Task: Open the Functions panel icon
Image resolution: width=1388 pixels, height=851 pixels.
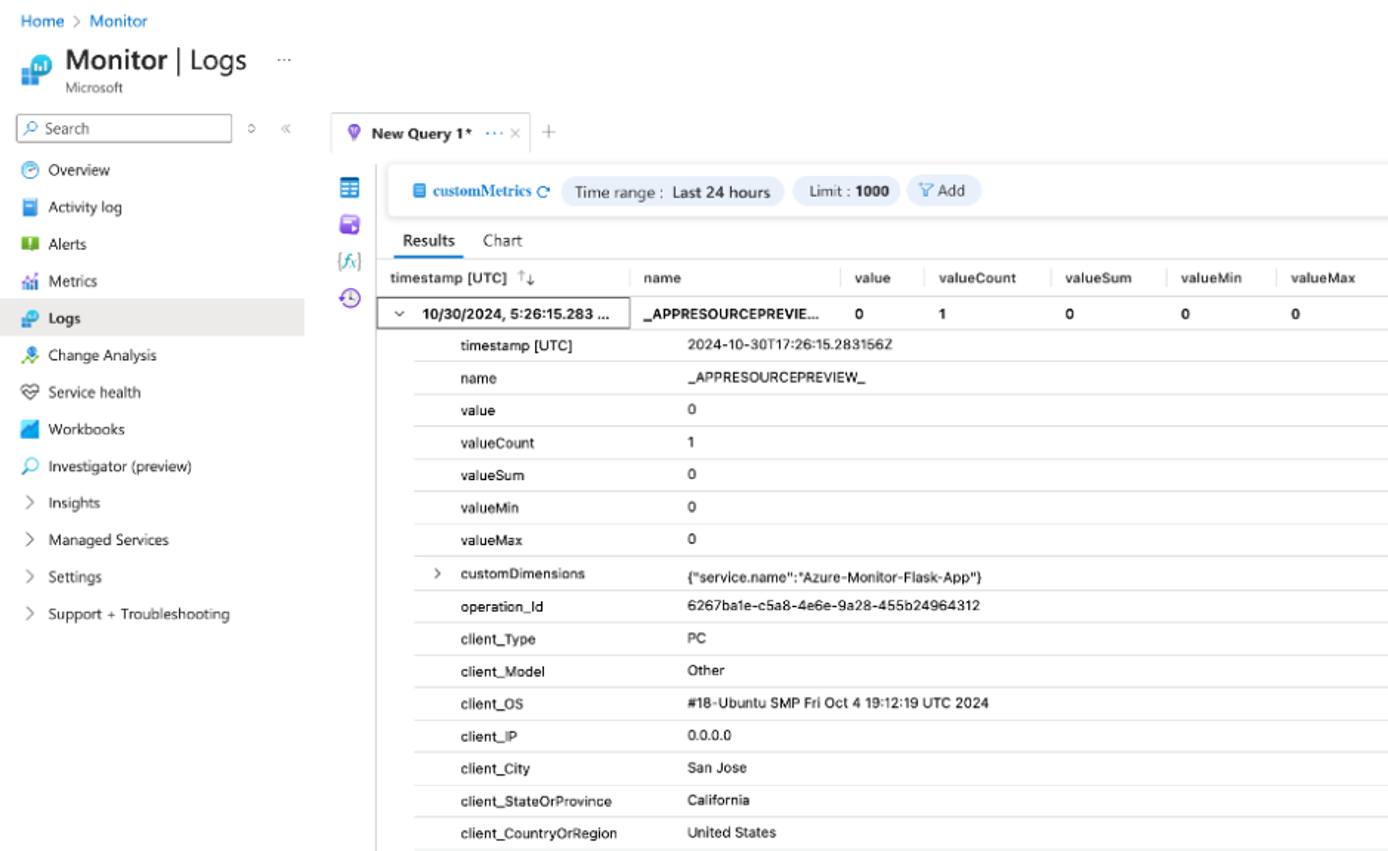Action: (x=350, y=260)
